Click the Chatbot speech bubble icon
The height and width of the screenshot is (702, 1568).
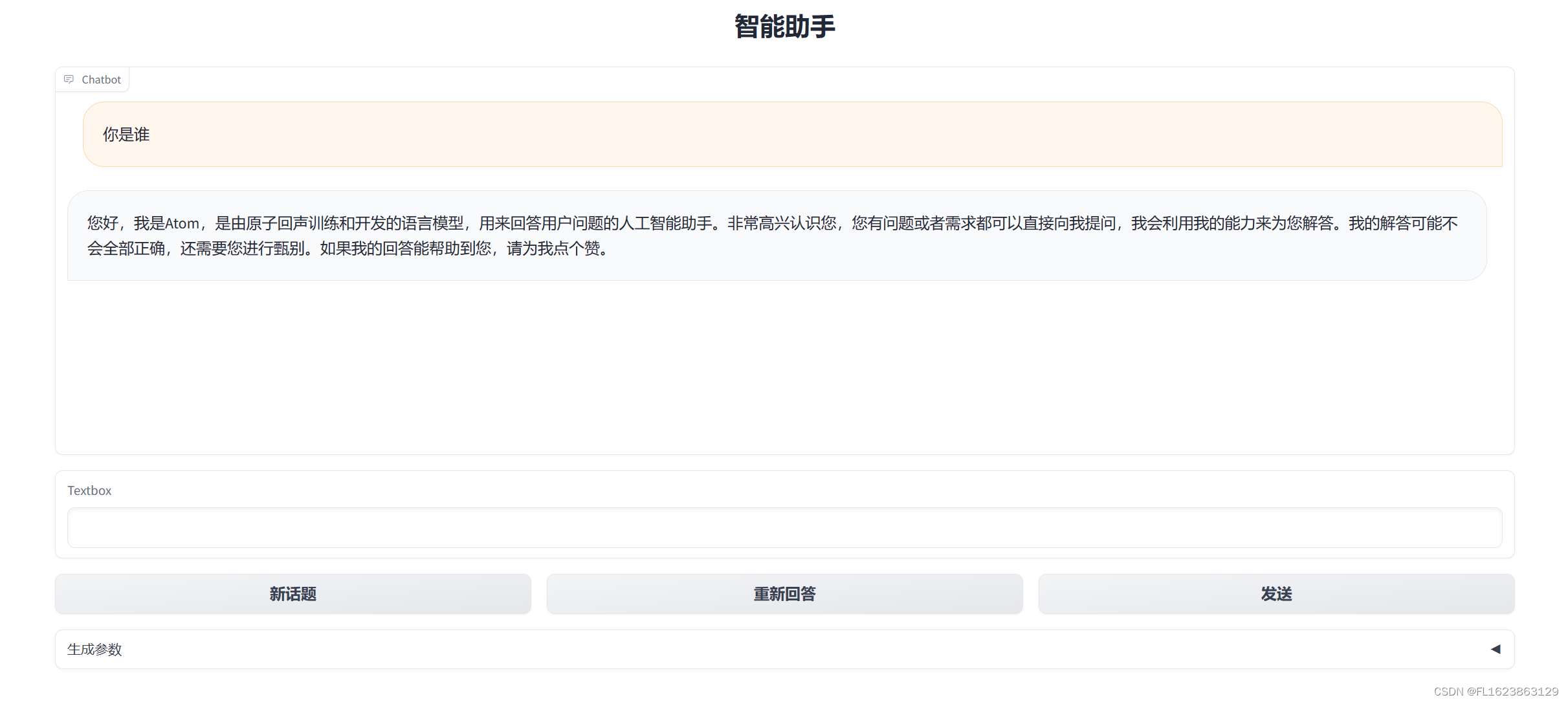[69, 79]
